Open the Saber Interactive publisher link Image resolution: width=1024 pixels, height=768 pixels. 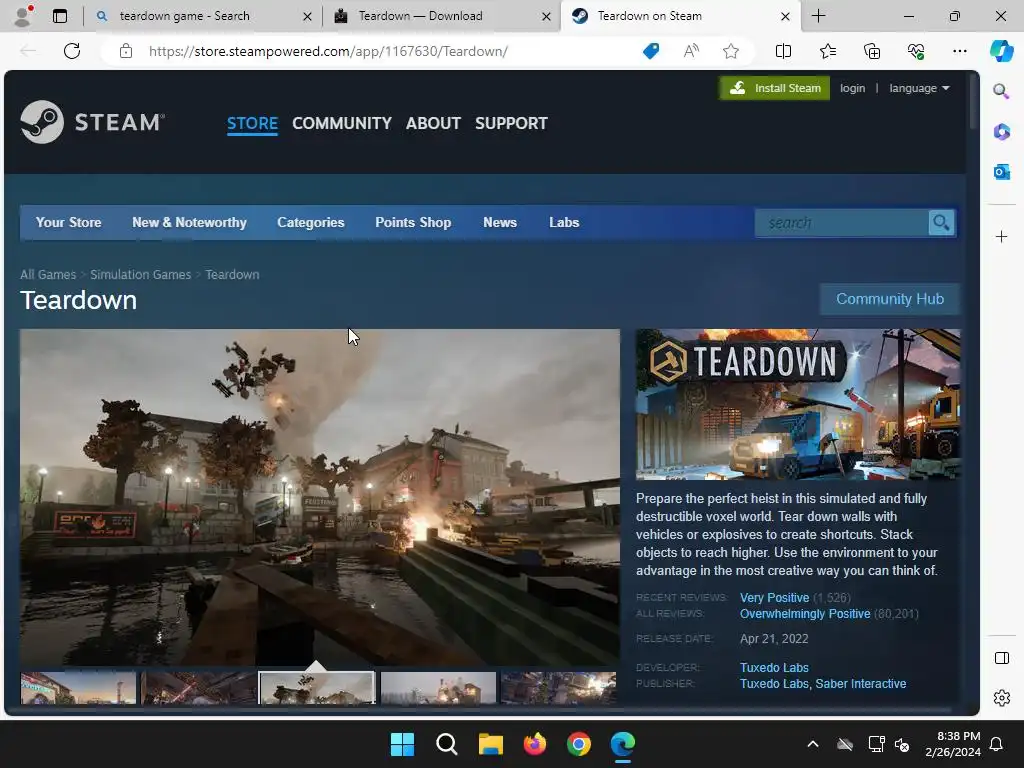coord(860,684)
